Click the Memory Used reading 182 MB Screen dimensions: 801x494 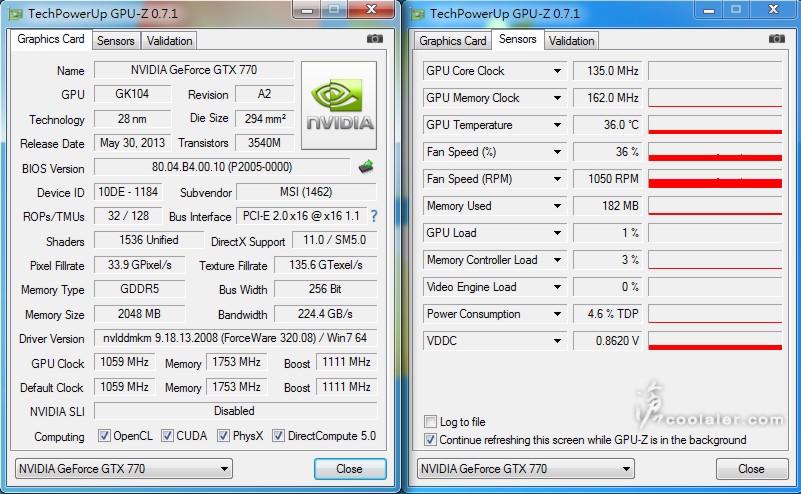607,206
